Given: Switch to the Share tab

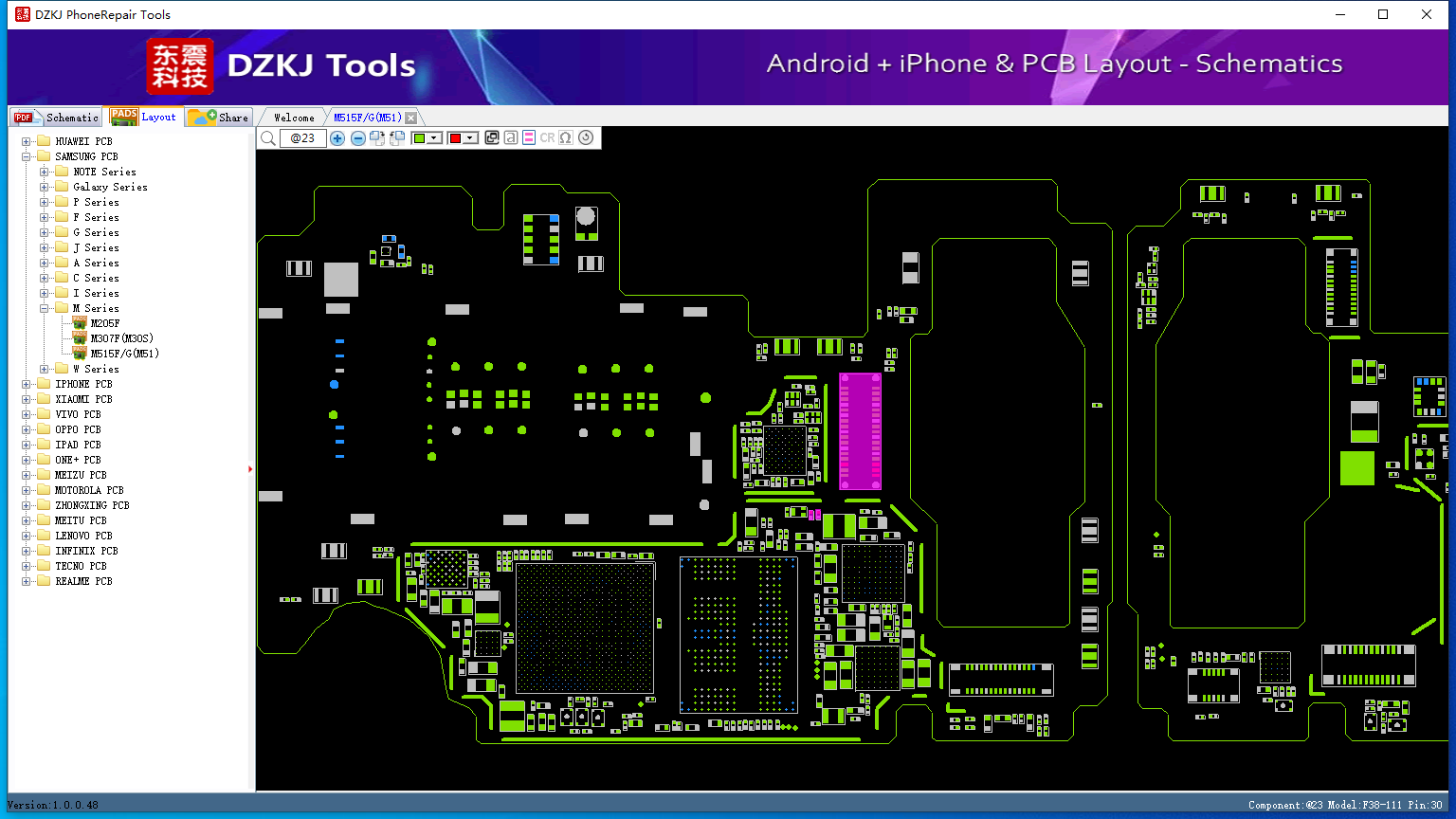Looking at the screenshot, I should (218, 118).
